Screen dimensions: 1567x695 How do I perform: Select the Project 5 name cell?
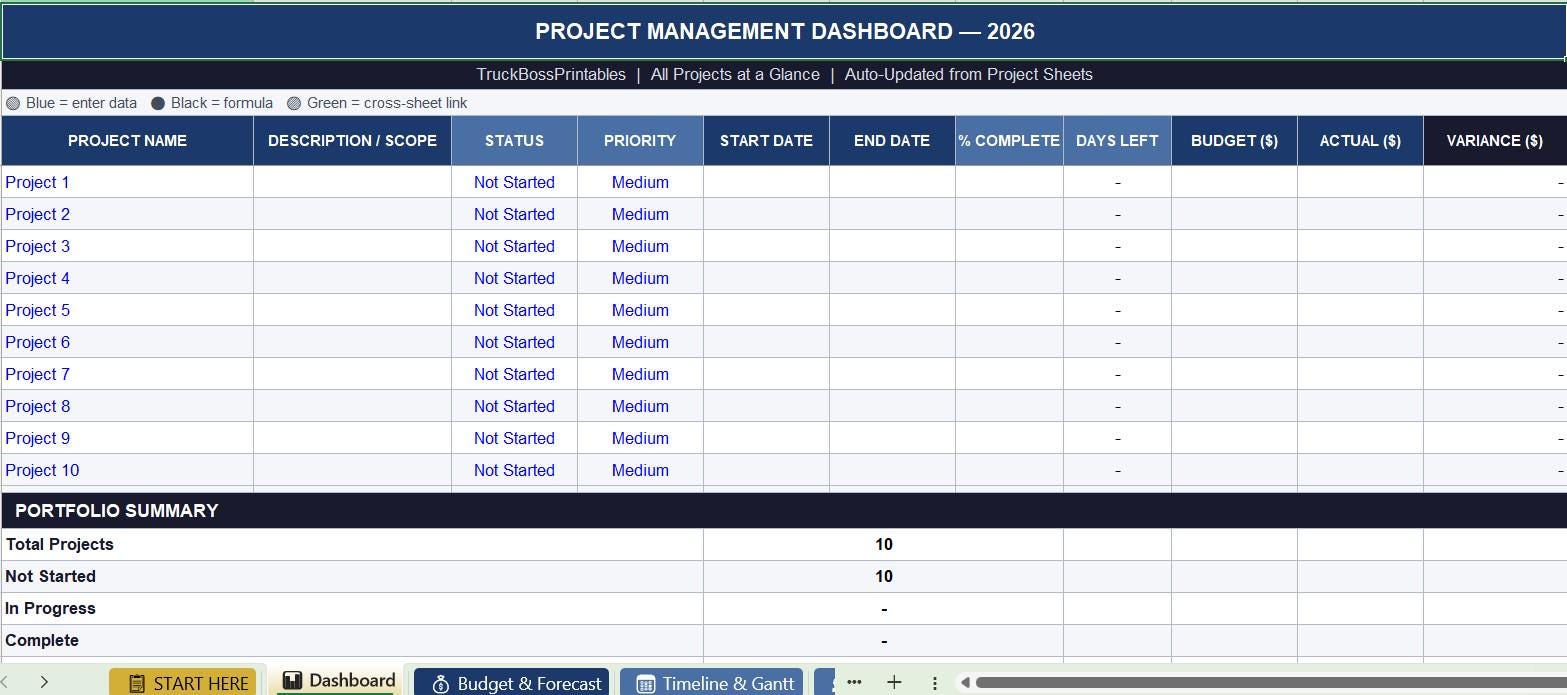click(x=127, y=310)
